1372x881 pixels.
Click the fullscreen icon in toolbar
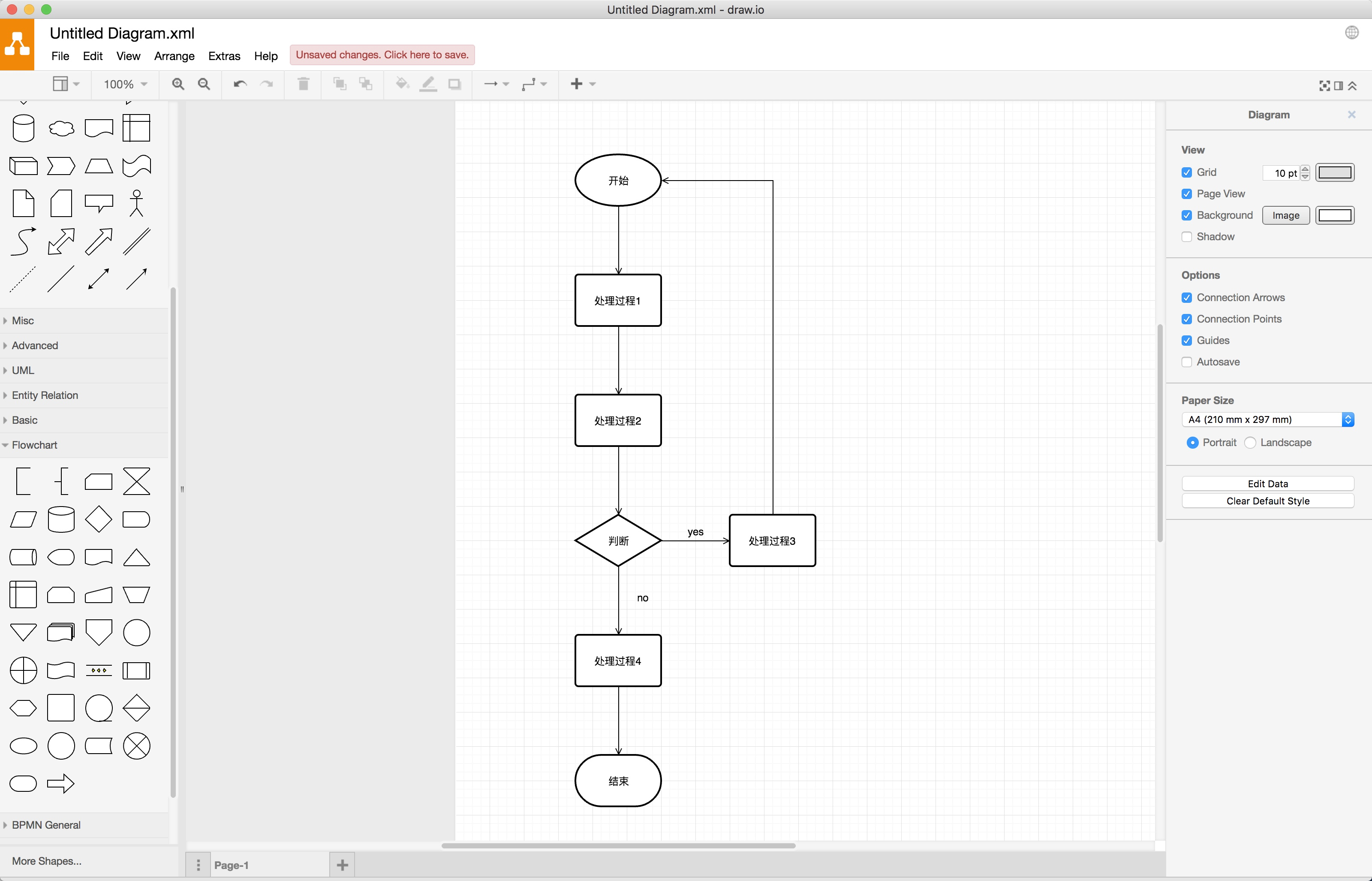pos(1324,86)
